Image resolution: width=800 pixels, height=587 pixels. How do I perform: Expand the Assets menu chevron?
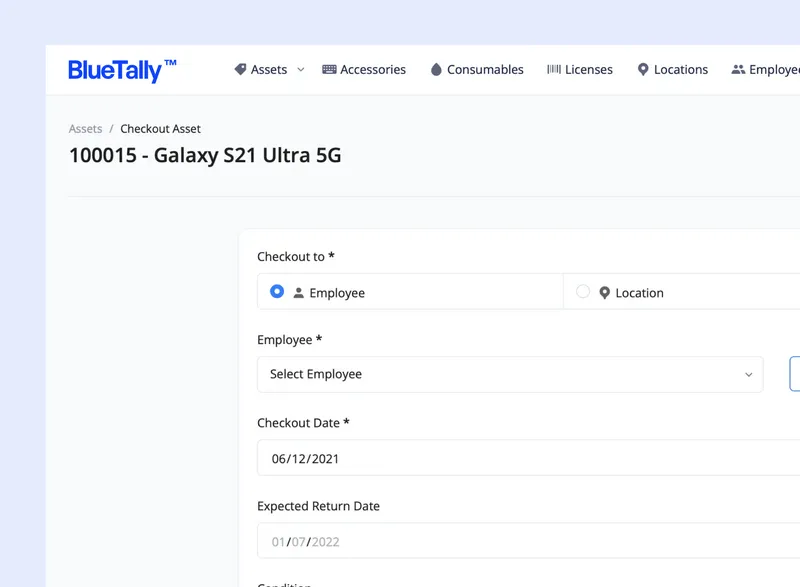(x=301, y=70)
